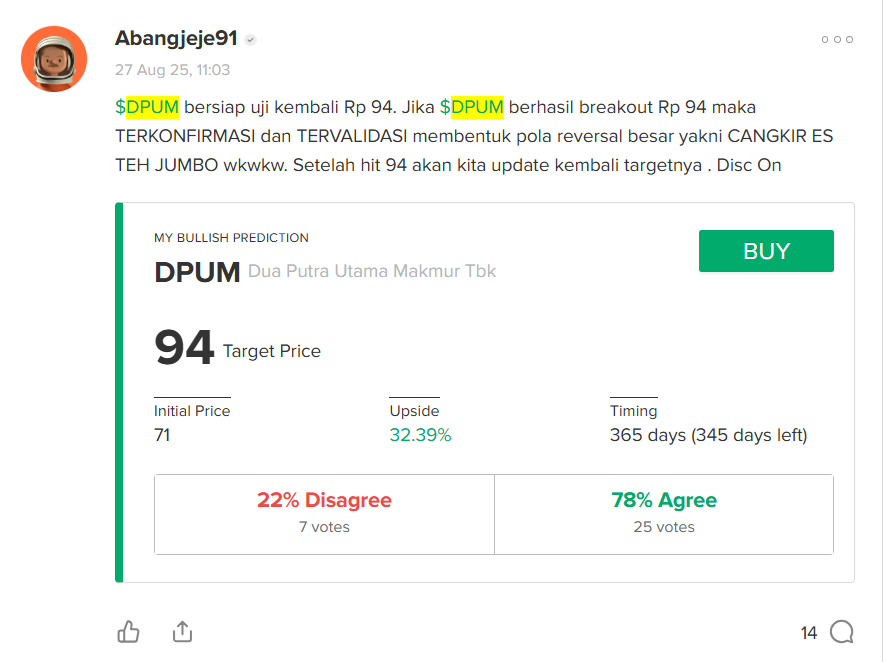Image resolution: width=883 pixels, height=662 pixels.
Task: Open the three-dot post options menu
Action: 836,40
